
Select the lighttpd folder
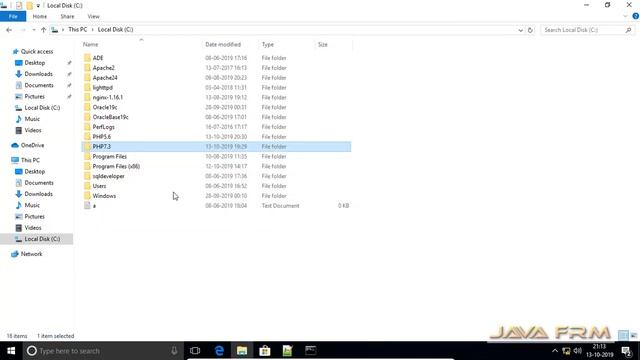pyautogui.click(x=102, y=87)
